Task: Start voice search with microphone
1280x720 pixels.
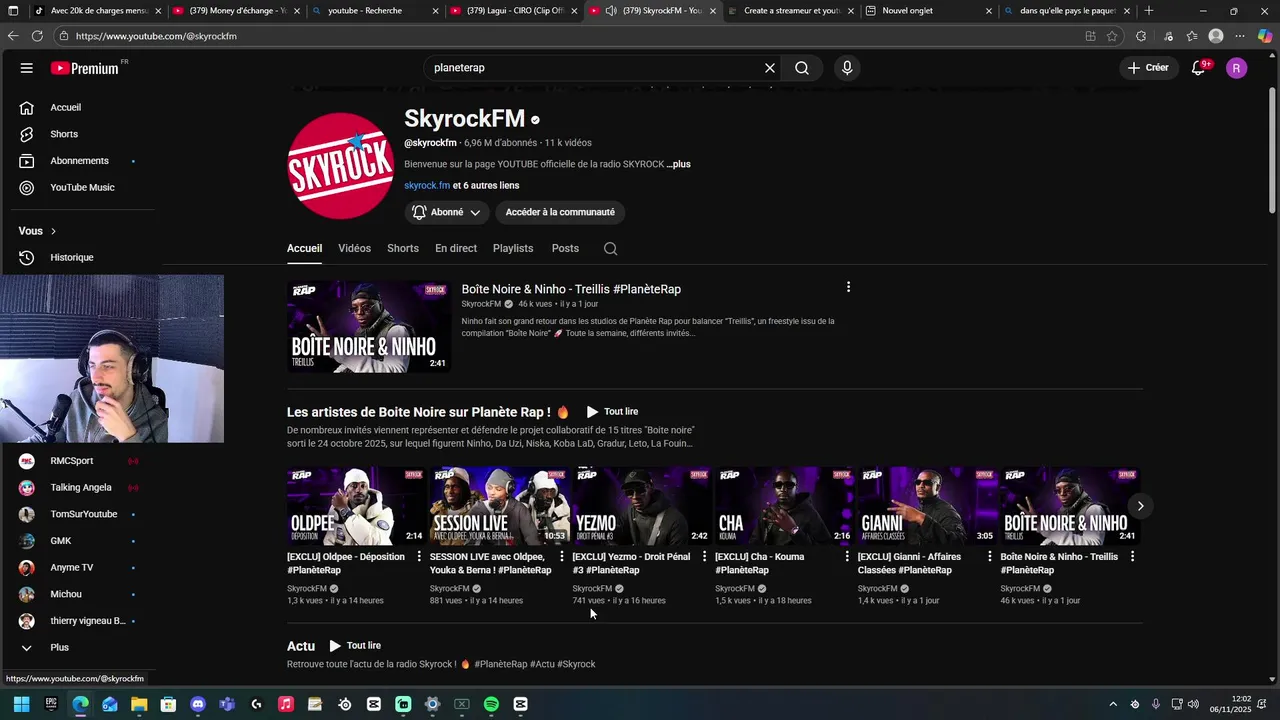Action: click(x=847, y=68)
